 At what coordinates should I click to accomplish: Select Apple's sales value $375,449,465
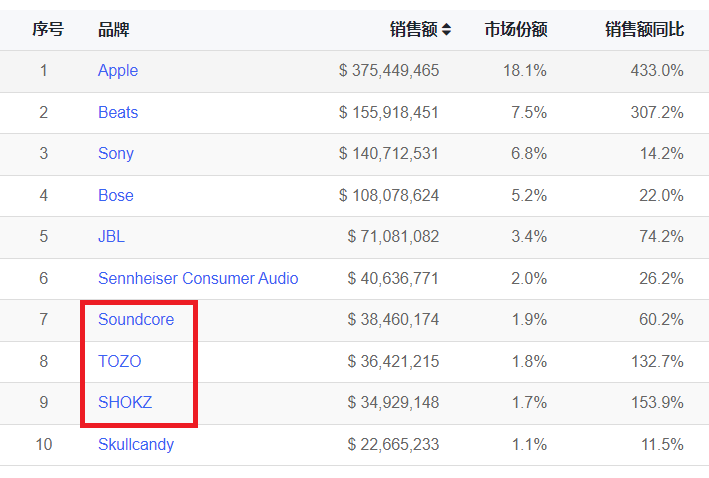click(x=388, y=71)
